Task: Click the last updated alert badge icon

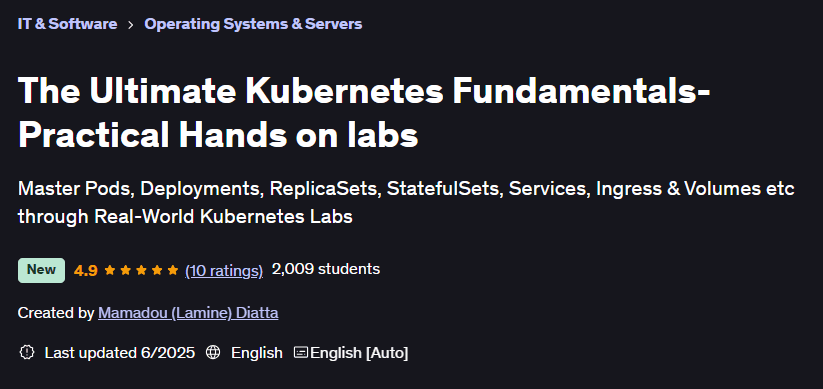Action: coord(27,352)
